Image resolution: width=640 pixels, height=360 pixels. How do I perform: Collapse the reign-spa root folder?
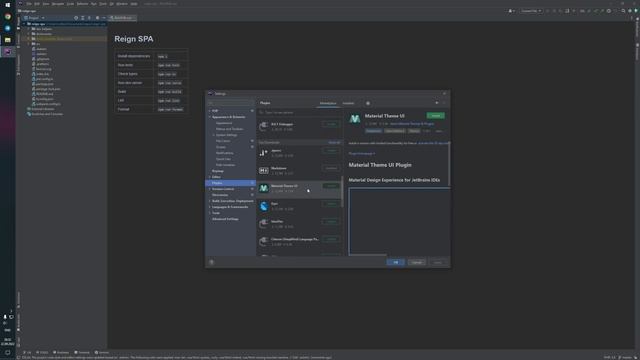pyautogui.click(x=24, y=24)
